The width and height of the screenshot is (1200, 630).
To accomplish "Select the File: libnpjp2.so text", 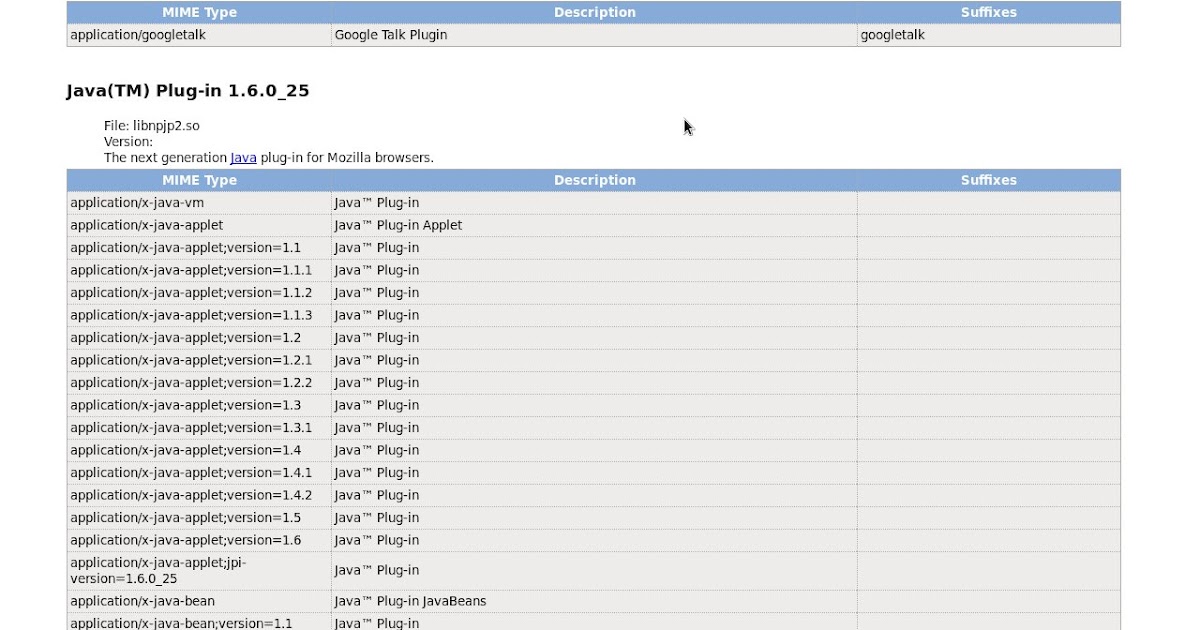I will [x=152, y=126].
